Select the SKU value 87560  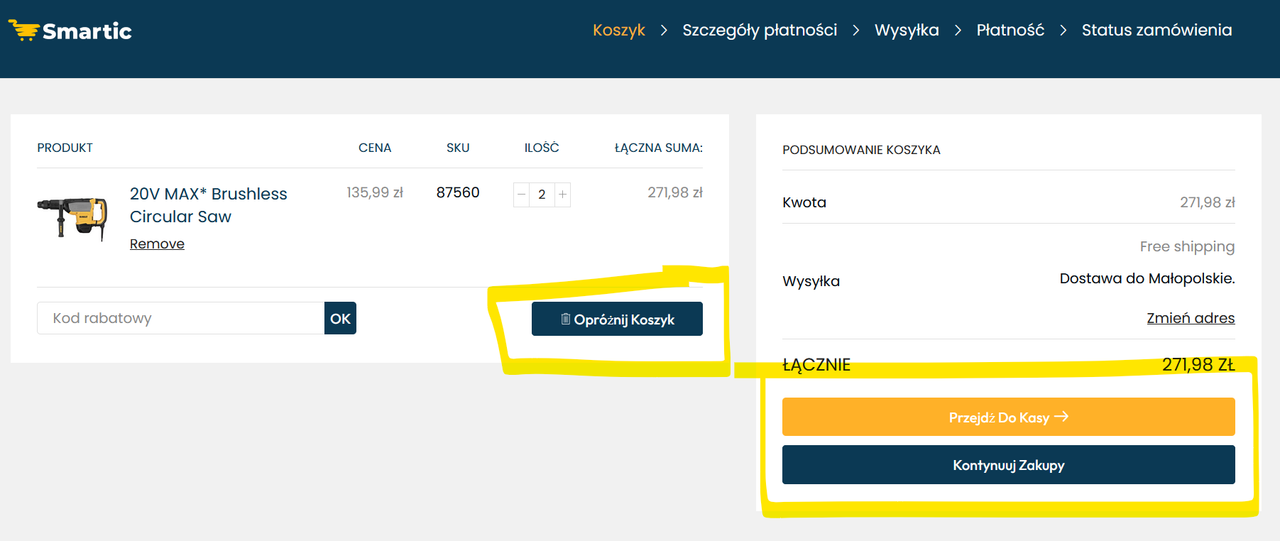click(x=458, y=192)
